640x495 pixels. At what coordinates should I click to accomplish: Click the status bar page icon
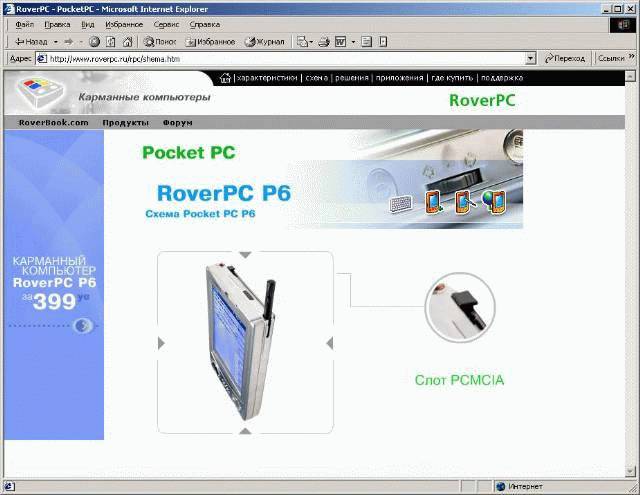[9, 486]
